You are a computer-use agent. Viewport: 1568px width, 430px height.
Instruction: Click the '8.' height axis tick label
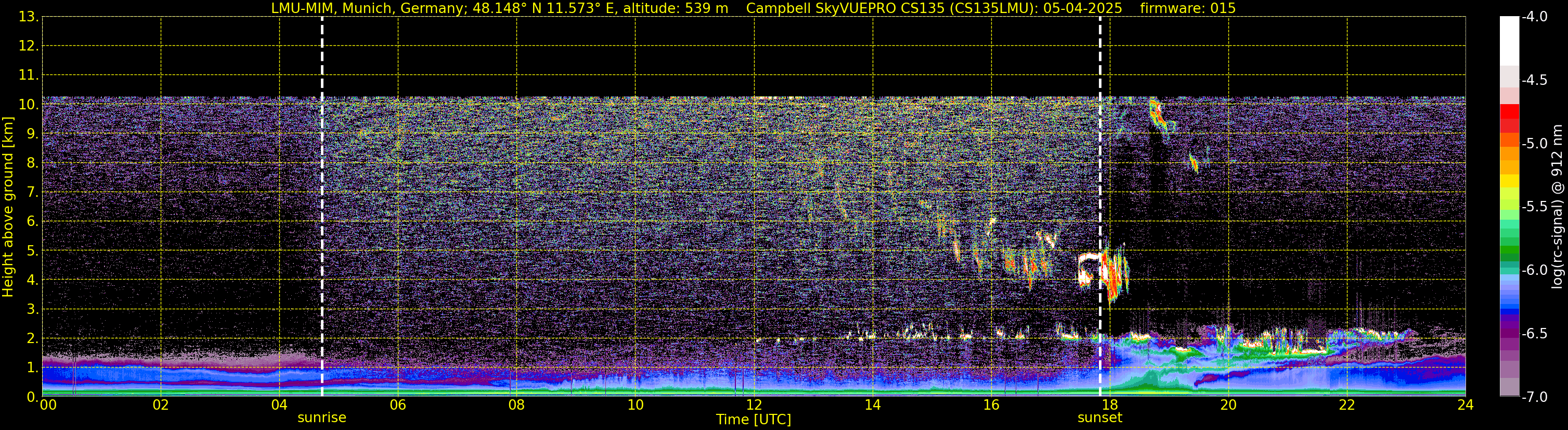(33, 162)
